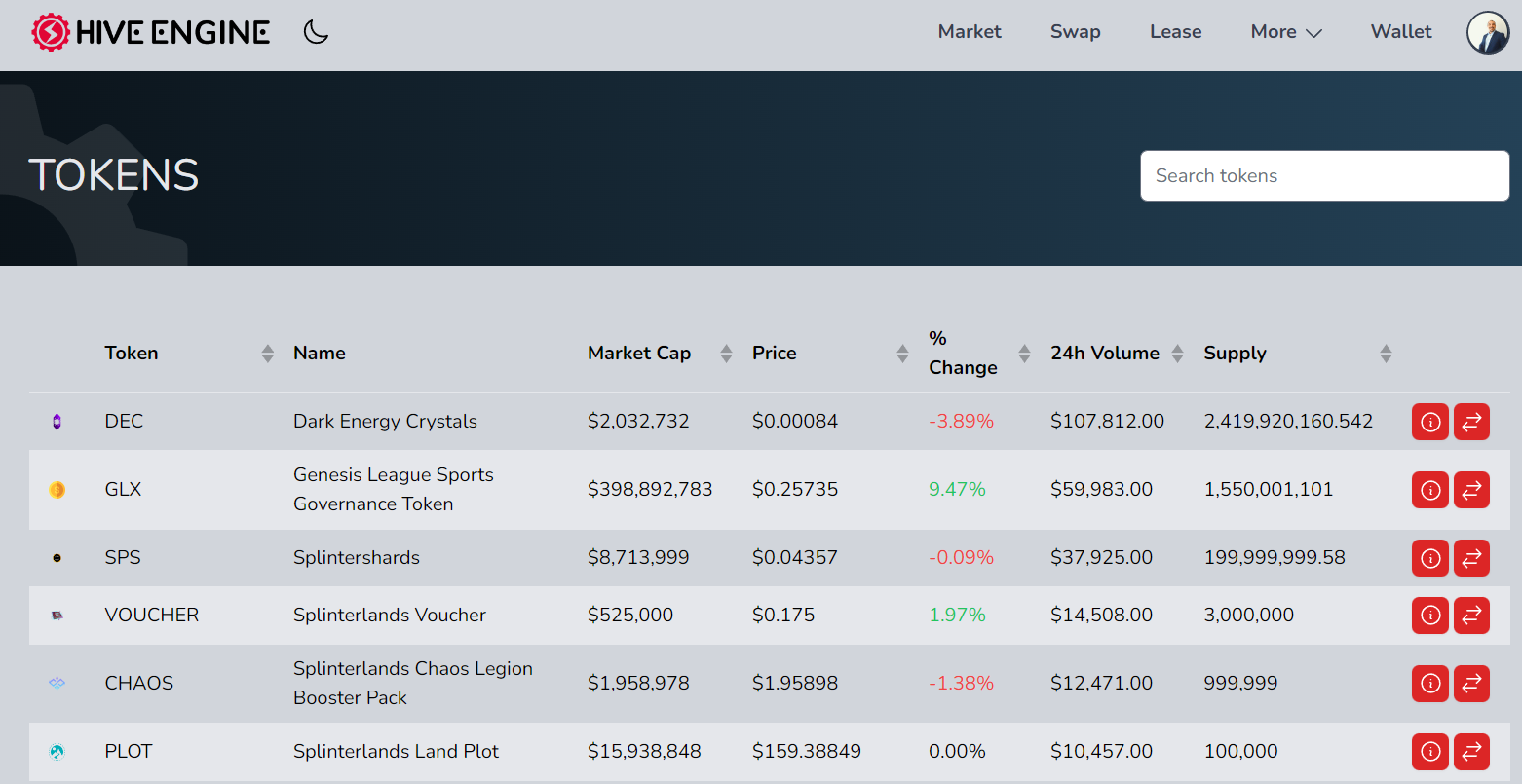The height and width of the screenshot is (784, 1522).
Task: Click the 1.97% change value
Action: pyautogui.click(x=958, y=615)
